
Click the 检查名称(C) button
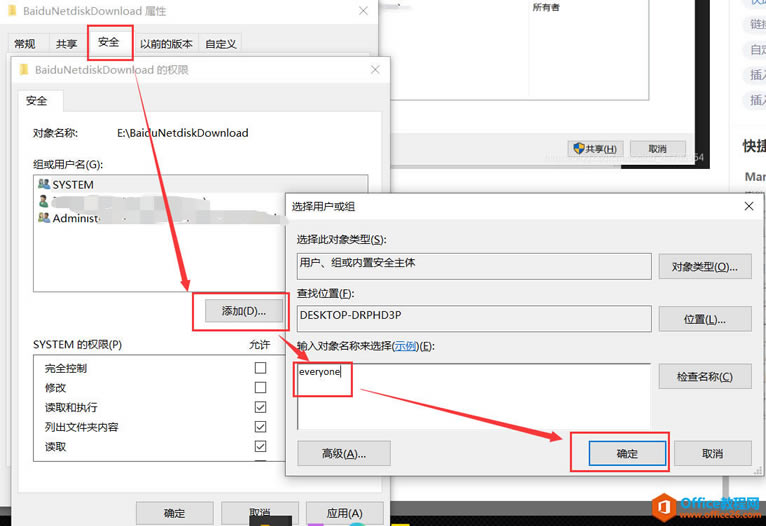(704, 377)
